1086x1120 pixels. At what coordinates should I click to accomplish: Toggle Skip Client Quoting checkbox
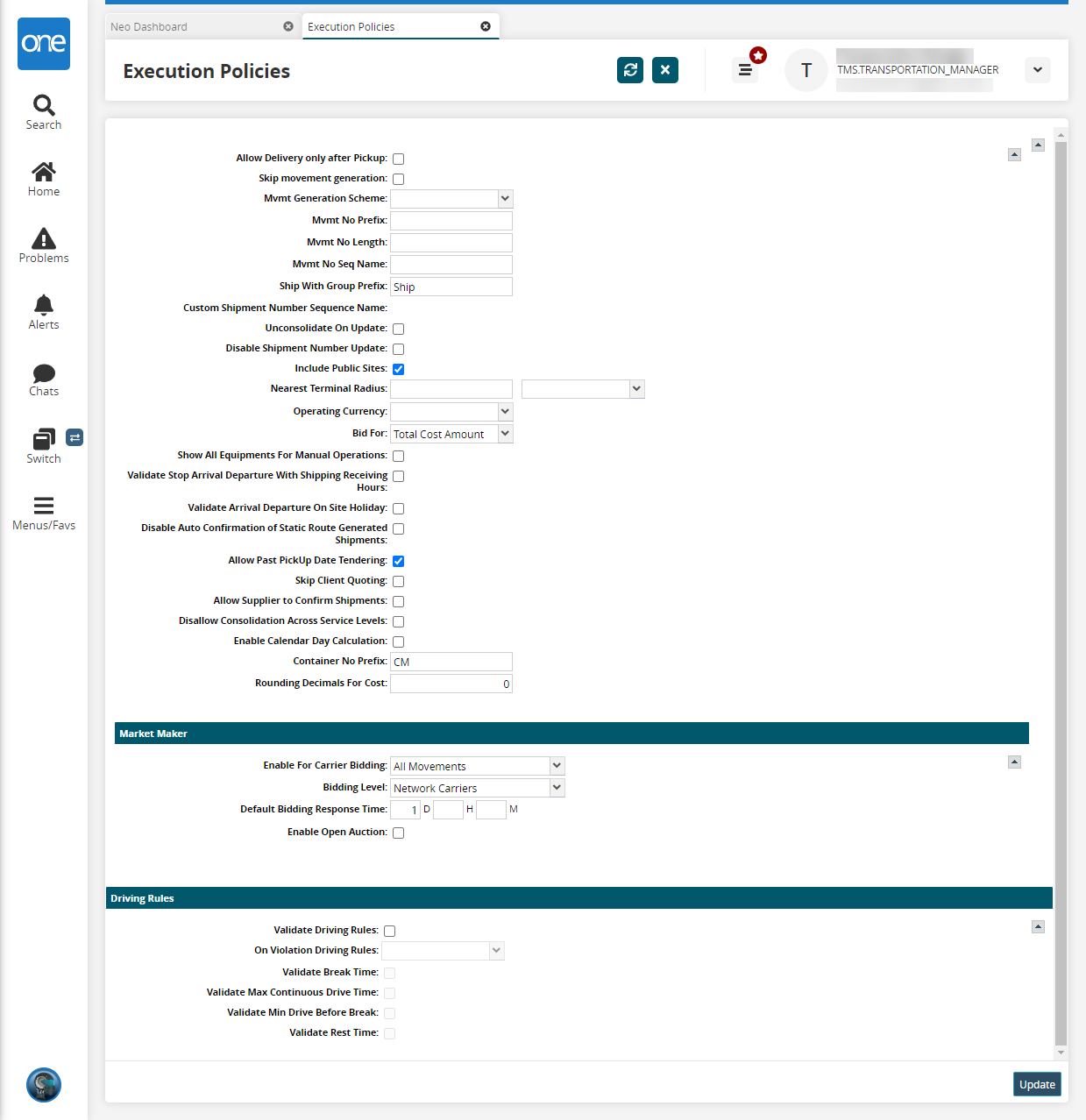pos(398,582)
